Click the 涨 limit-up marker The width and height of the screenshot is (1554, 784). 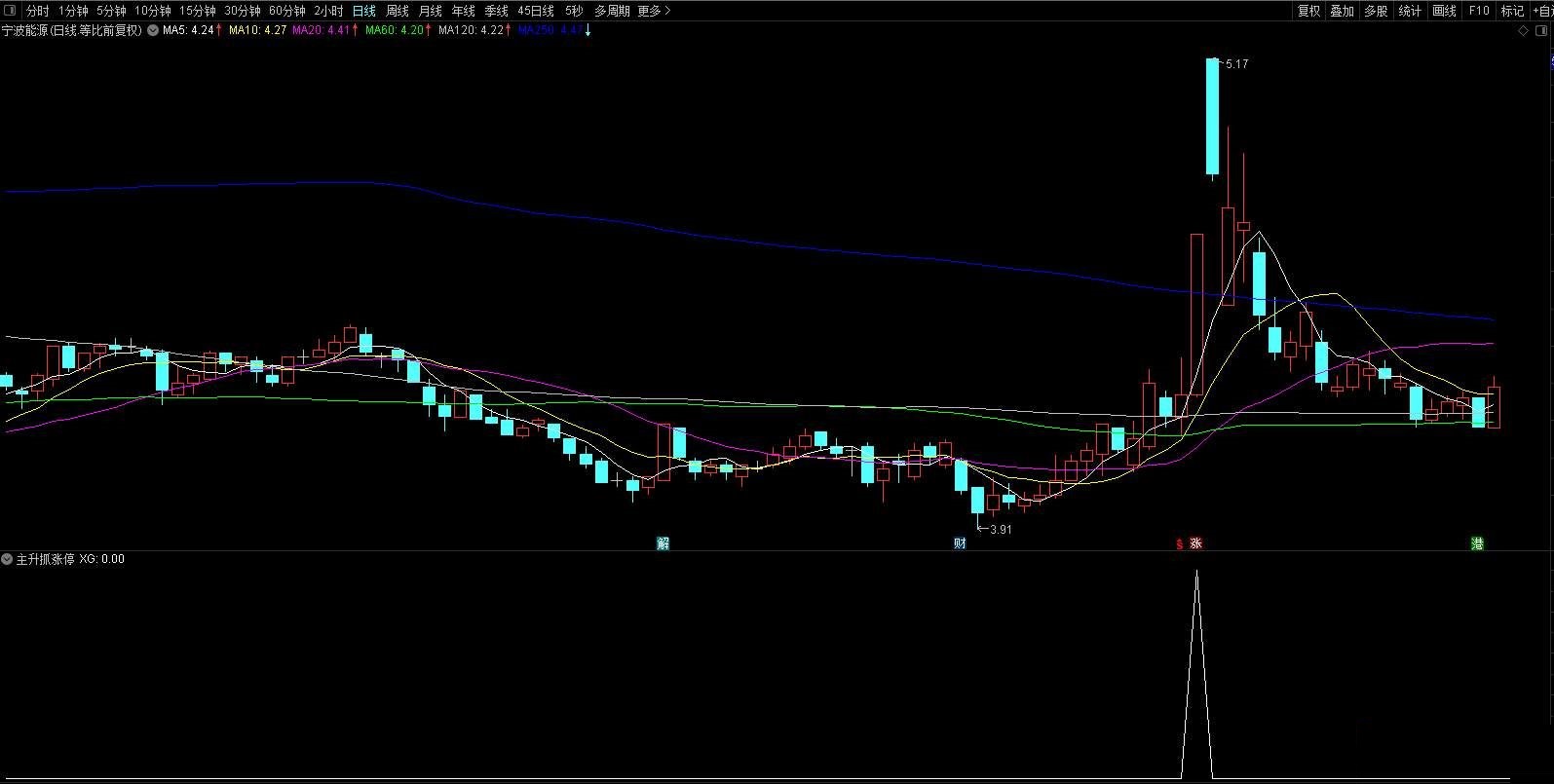(x=1195, y=543)
